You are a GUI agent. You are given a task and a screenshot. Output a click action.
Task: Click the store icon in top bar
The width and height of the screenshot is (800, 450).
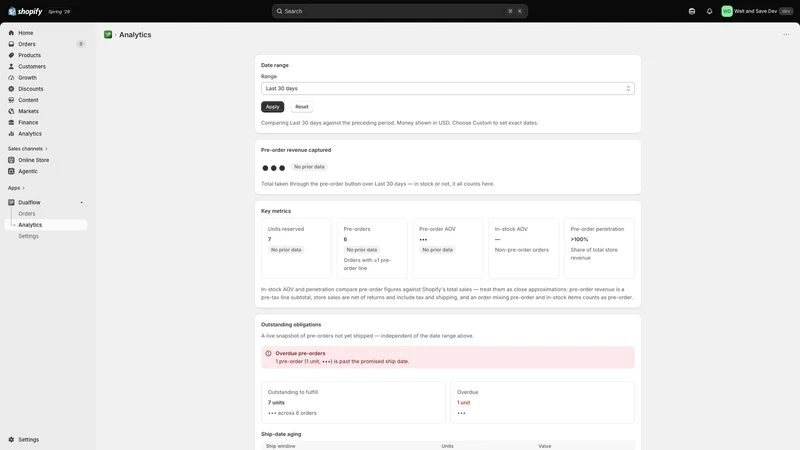tap(692, 11)
